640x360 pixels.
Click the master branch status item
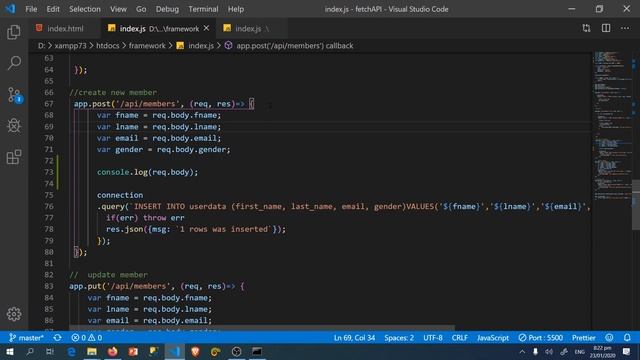point(26,338)
